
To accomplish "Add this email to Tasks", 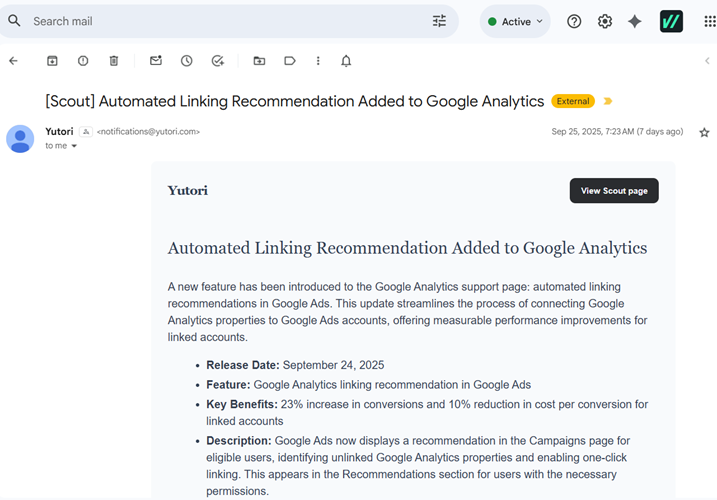I will click(x=218, y=61).
